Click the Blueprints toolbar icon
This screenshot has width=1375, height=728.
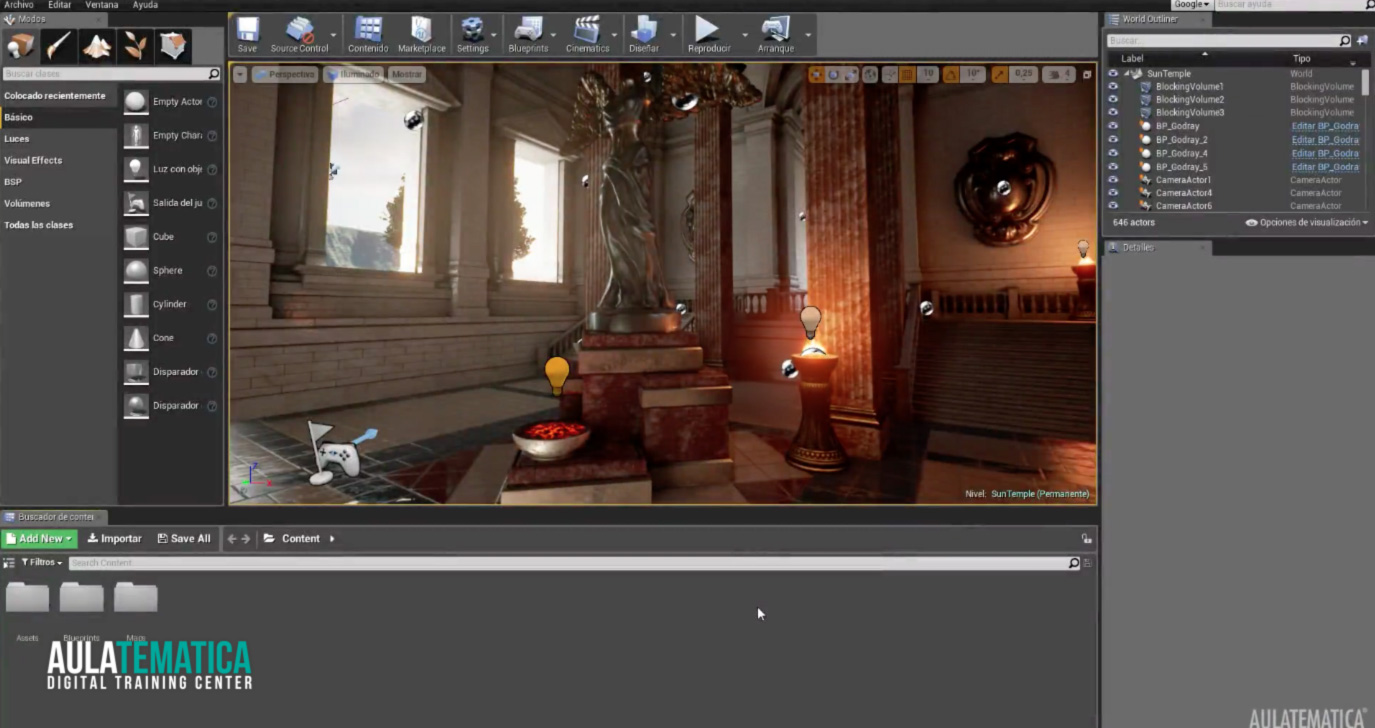click(x=528, y=35)
